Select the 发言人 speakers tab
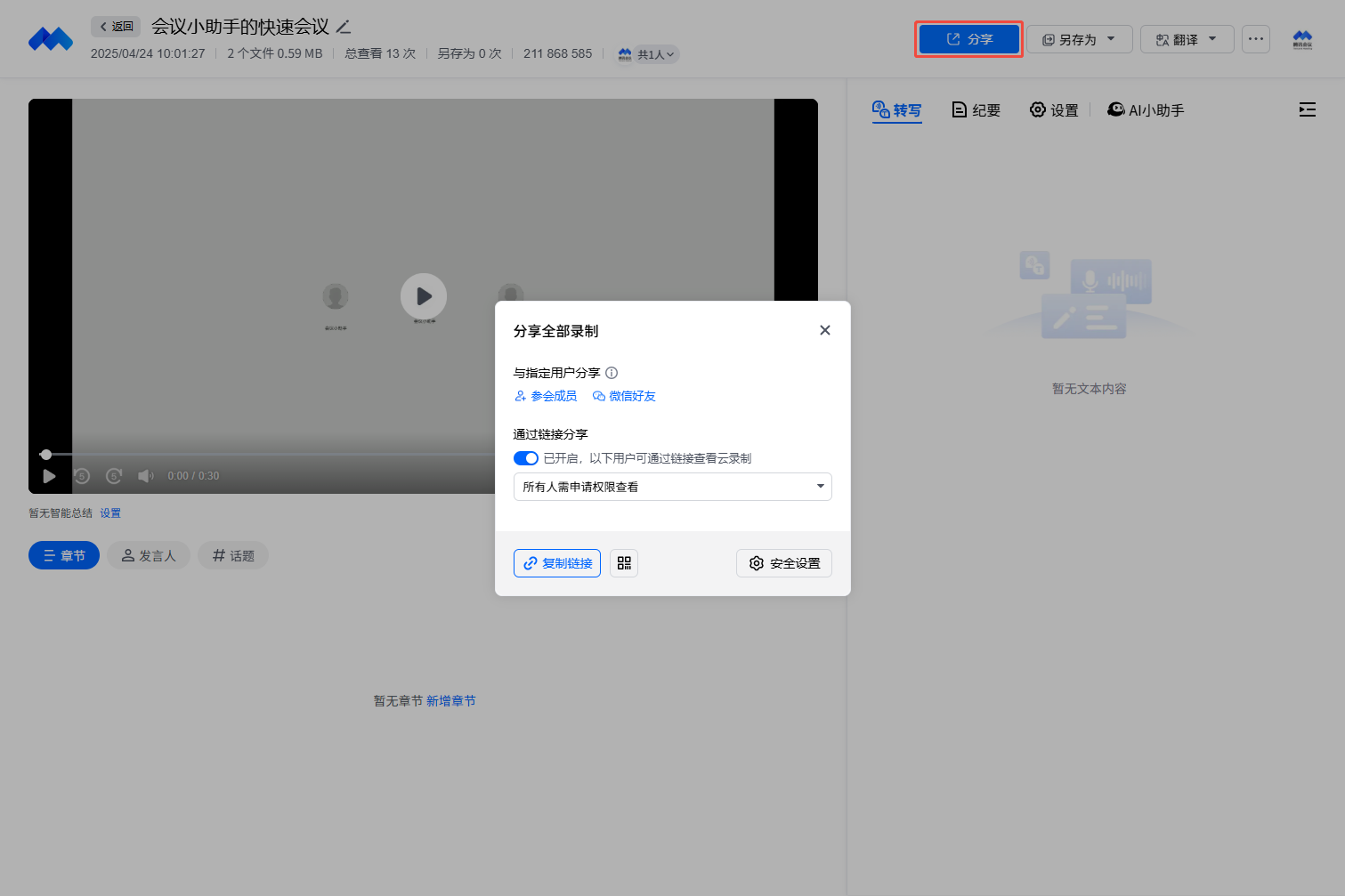This screenshot has width=1345, height=896. pos(149,555)
